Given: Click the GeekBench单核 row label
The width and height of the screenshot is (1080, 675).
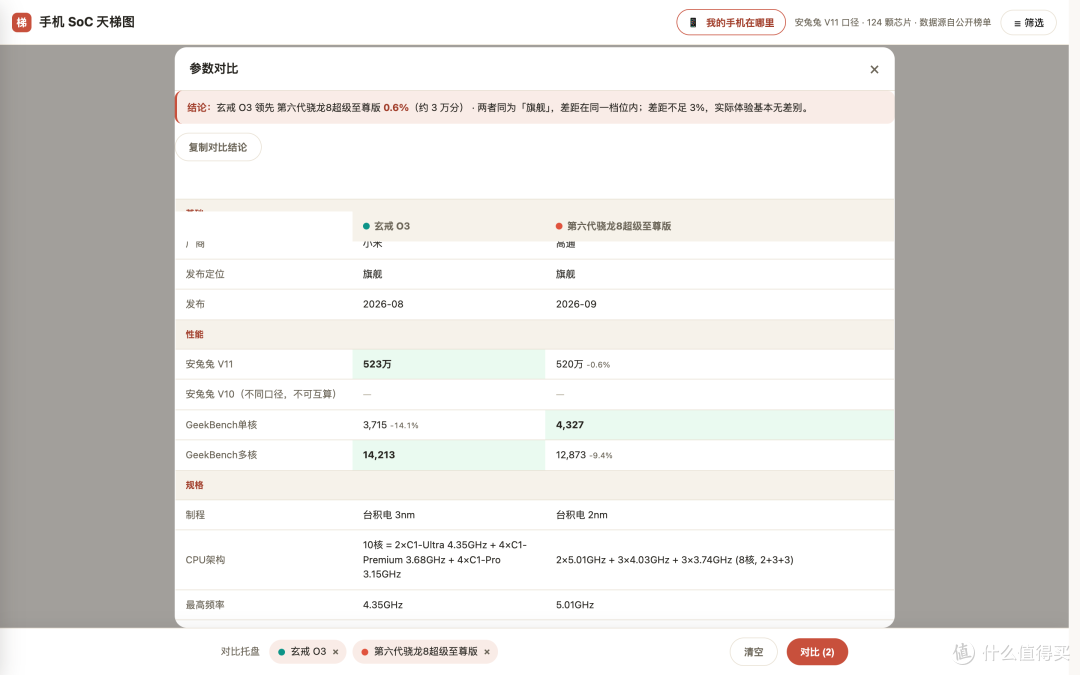Looking at the screenshot, I should tap(221, 425).
